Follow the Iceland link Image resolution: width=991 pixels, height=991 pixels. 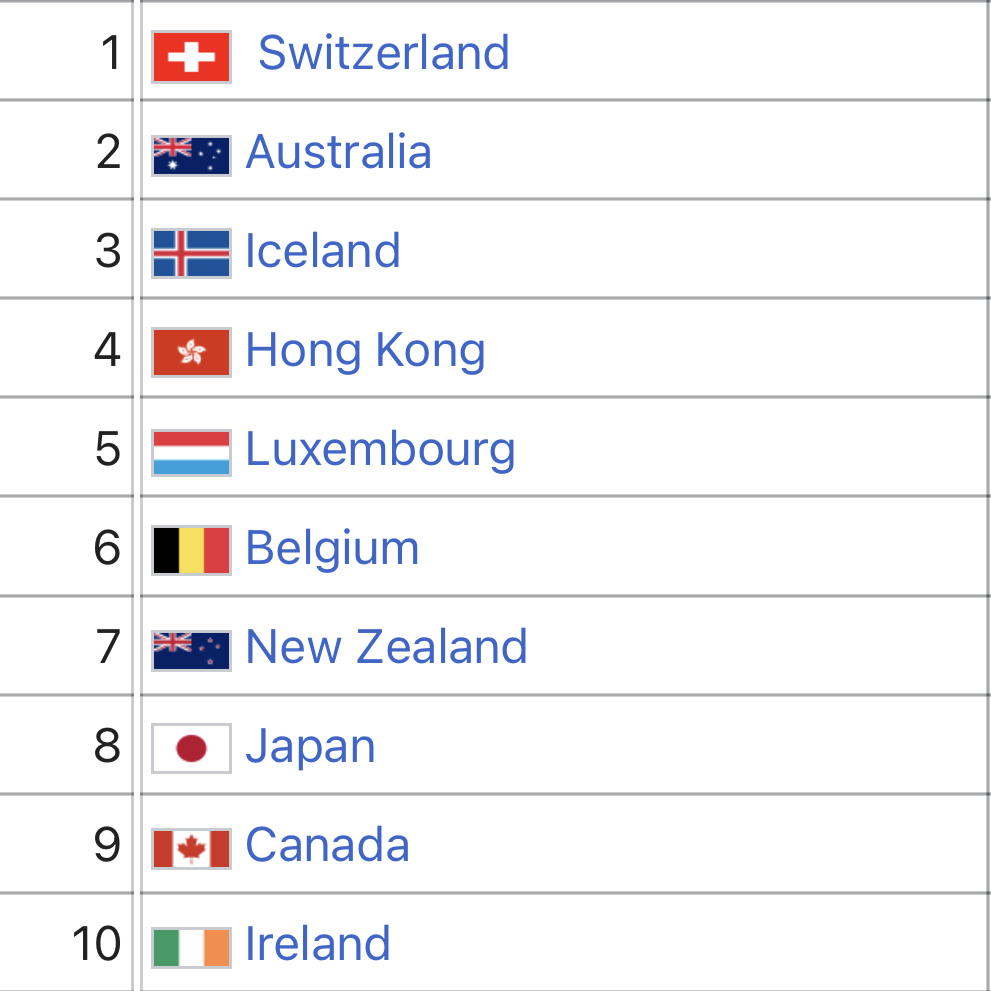coord(322,251)
